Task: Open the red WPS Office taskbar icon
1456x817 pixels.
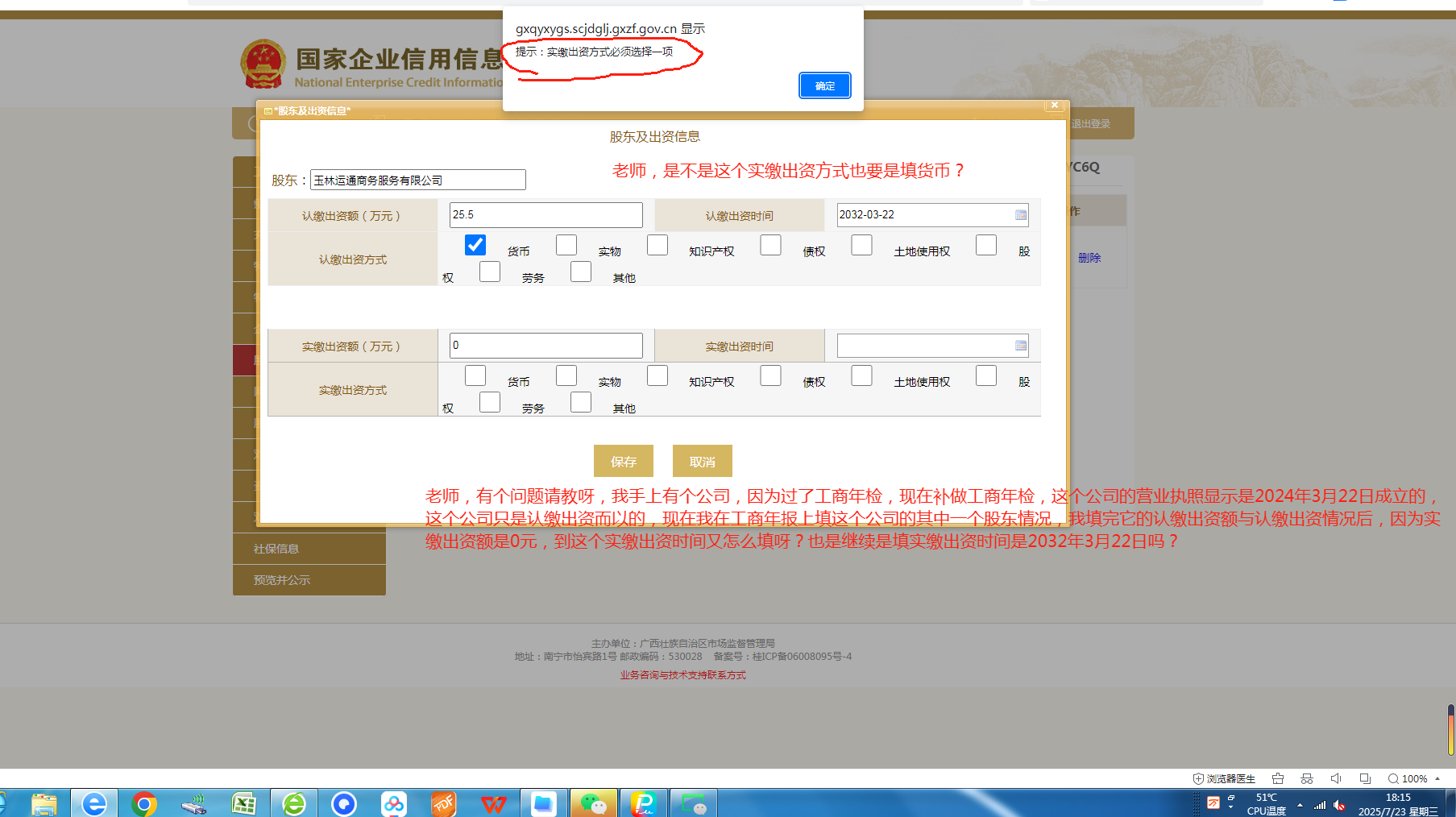Action: tap(493, 803)
